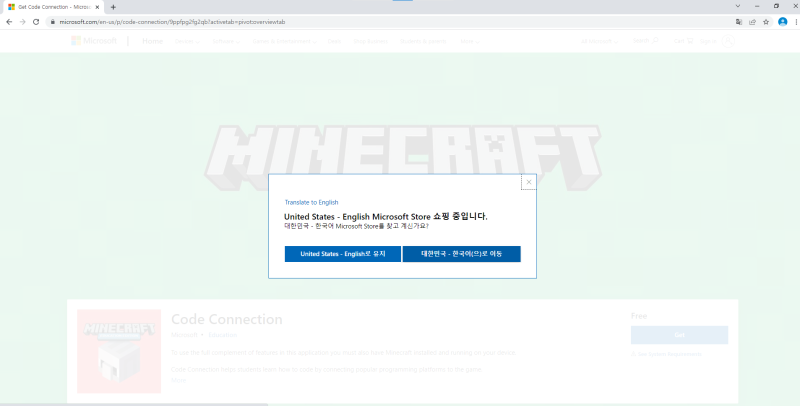Open the Home nav link
The width and height of the screenshot is (800, 406).
(x=153, y=41)
